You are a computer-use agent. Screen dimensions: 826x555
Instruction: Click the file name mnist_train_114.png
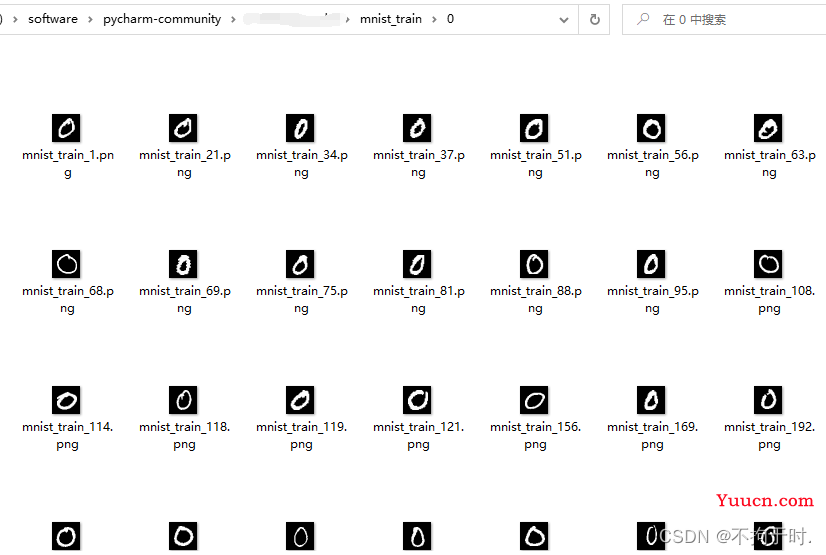(68, 435)
